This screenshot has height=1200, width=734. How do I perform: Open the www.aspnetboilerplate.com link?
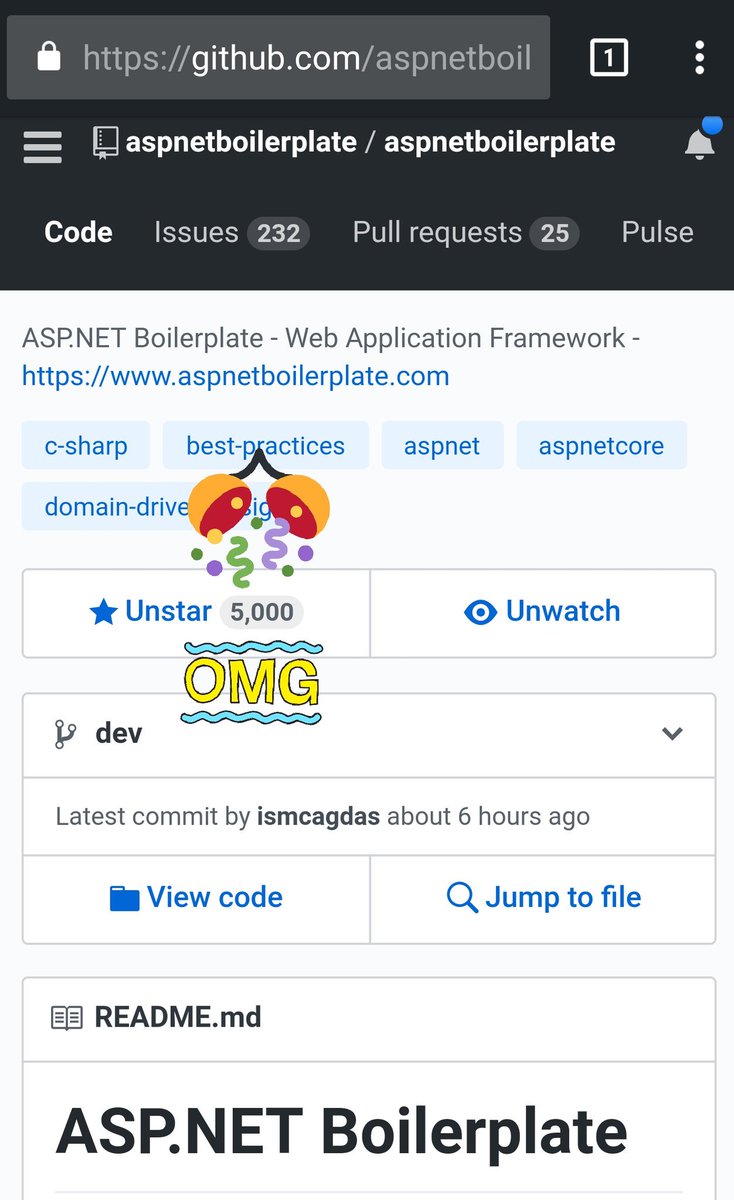point(236,376)
